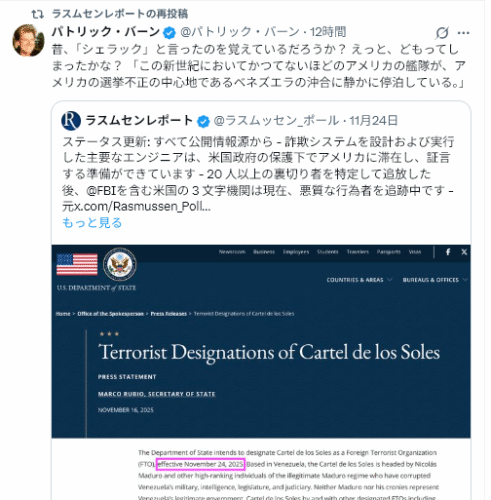Open Patrick Byrne's profile avatar

(x=28, y=40)
